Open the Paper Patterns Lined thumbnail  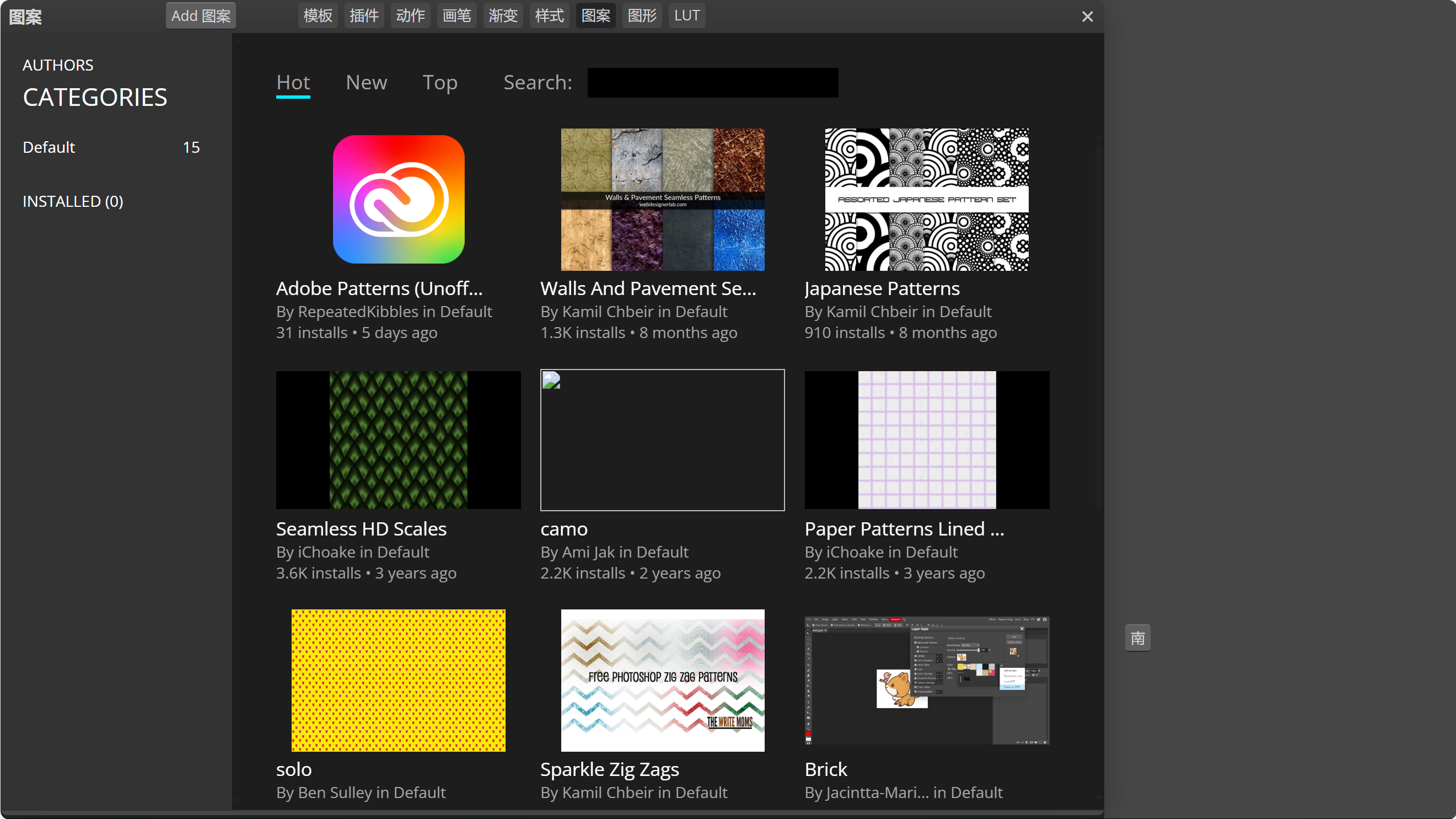point(926,440)
